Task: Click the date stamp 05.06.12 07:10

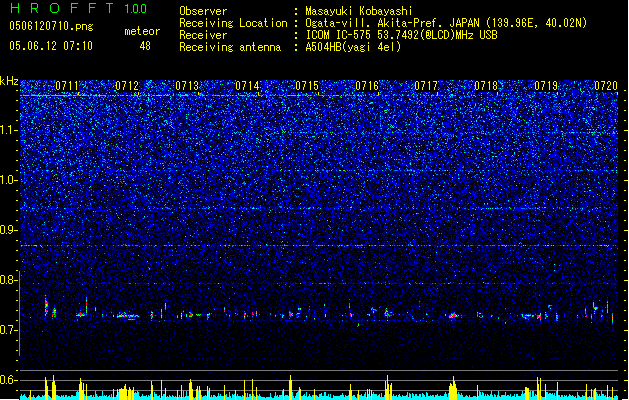Action: pos(51,46)
